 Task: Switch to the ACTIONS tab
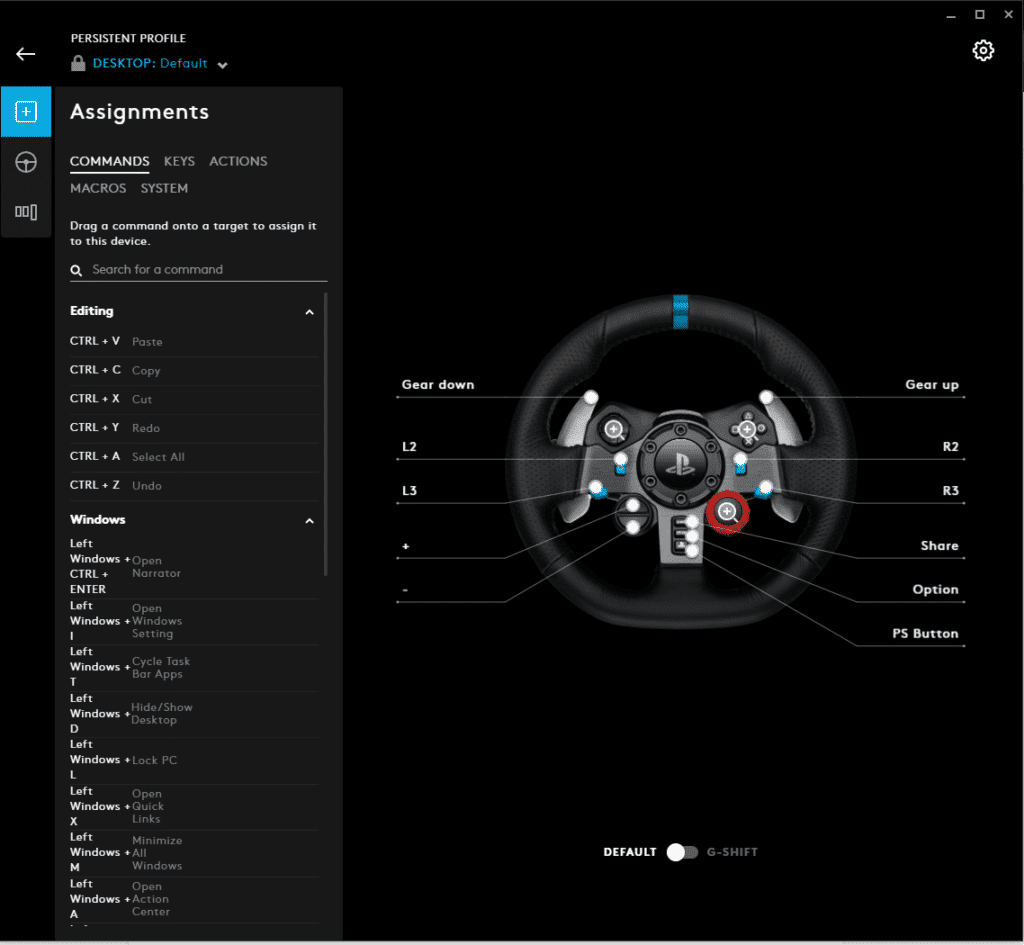coord(238,161)
